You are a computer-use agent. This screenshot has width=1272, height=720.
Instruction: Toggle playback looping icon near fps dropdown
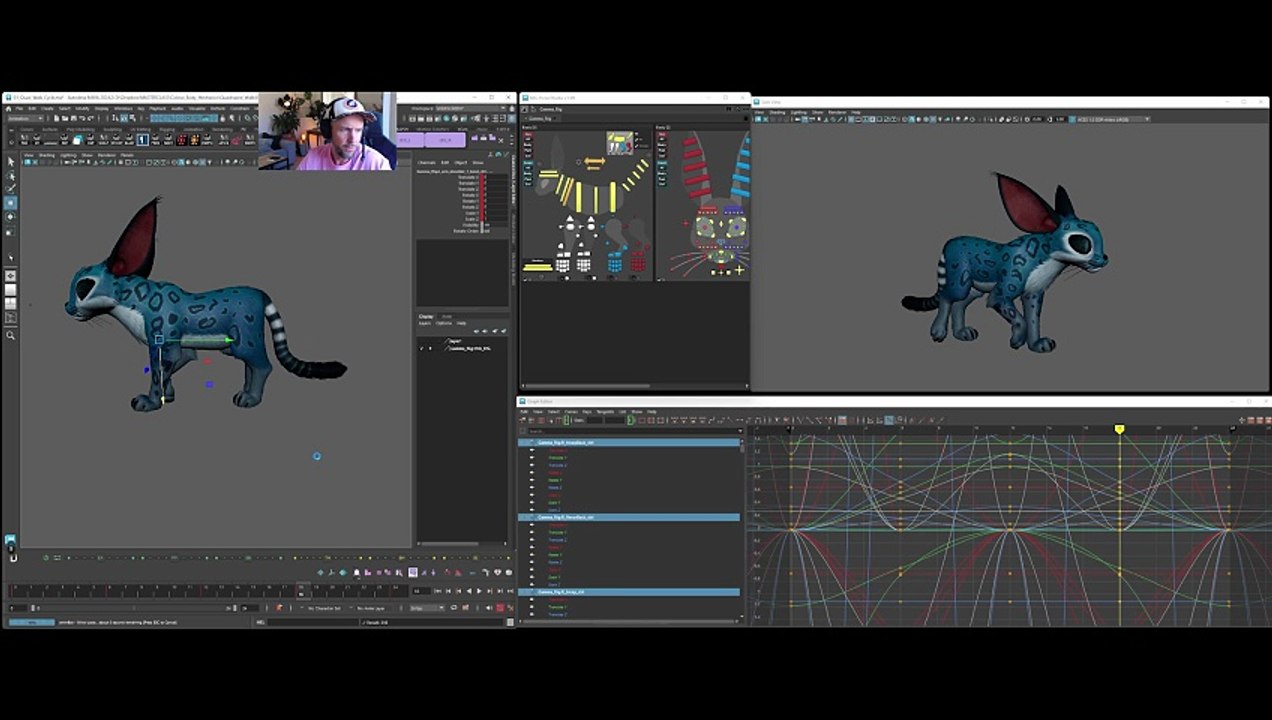(x=453, y=608)
